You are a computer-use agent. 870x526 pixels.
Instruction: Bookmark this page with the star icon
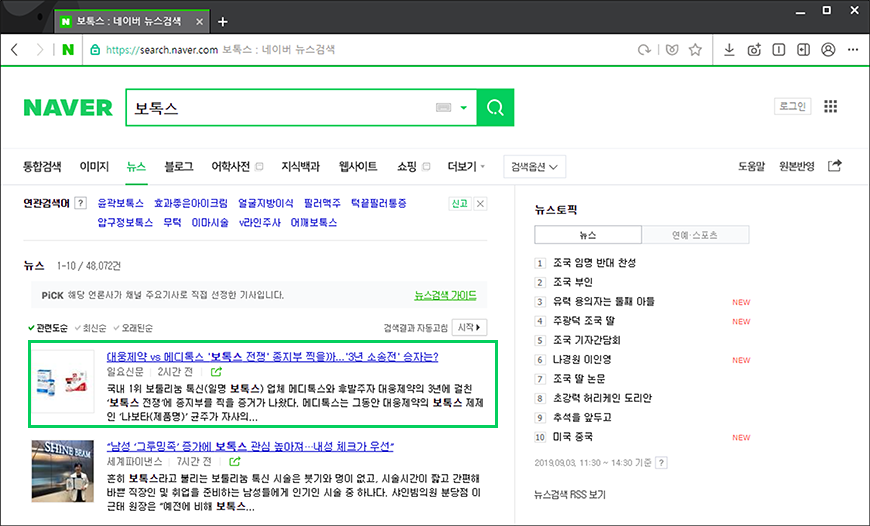point(695,50)
